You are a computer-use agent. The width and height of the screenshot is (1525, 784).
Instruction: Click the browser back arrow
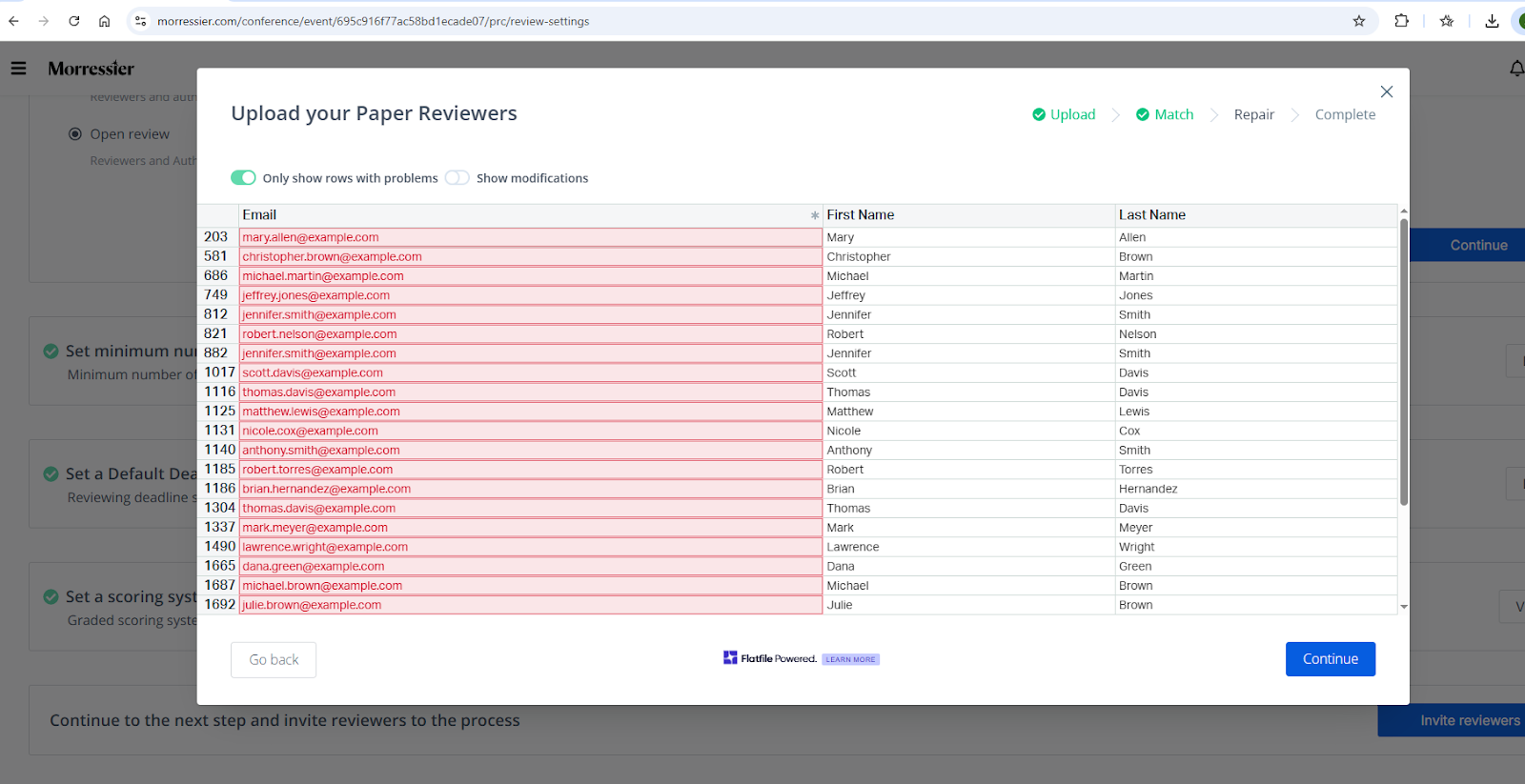(x=13, y=21)
